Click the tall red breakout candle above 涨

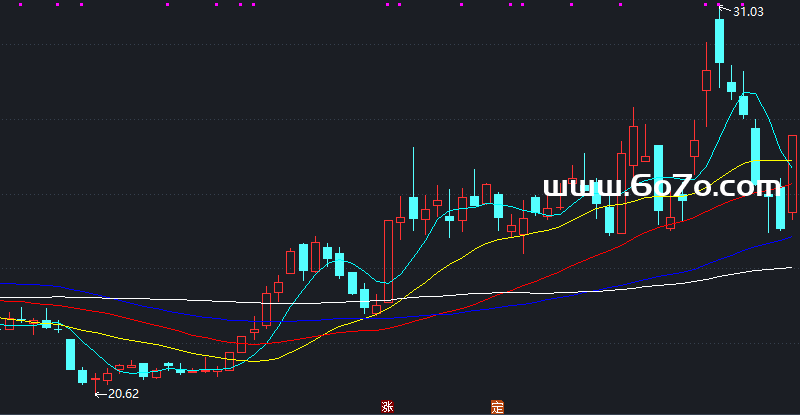tap(387, 258)
